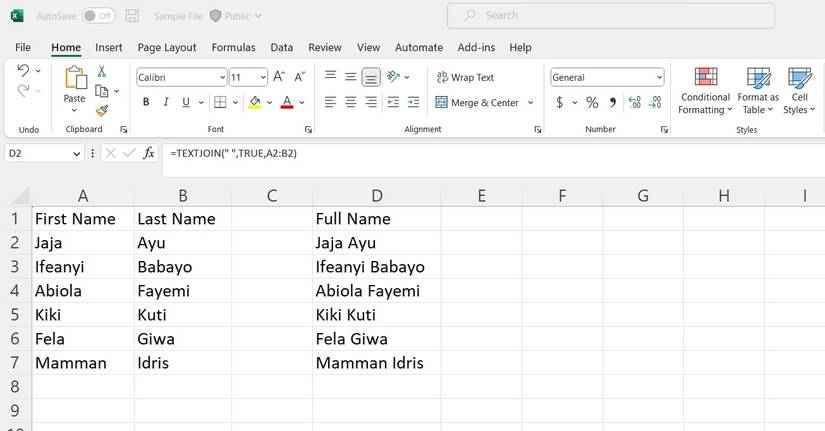Set bottom vertical alignment
Image resolution: width=825 pixels, height=431 pixels.
pyautogui.click(x=371, y=78)
